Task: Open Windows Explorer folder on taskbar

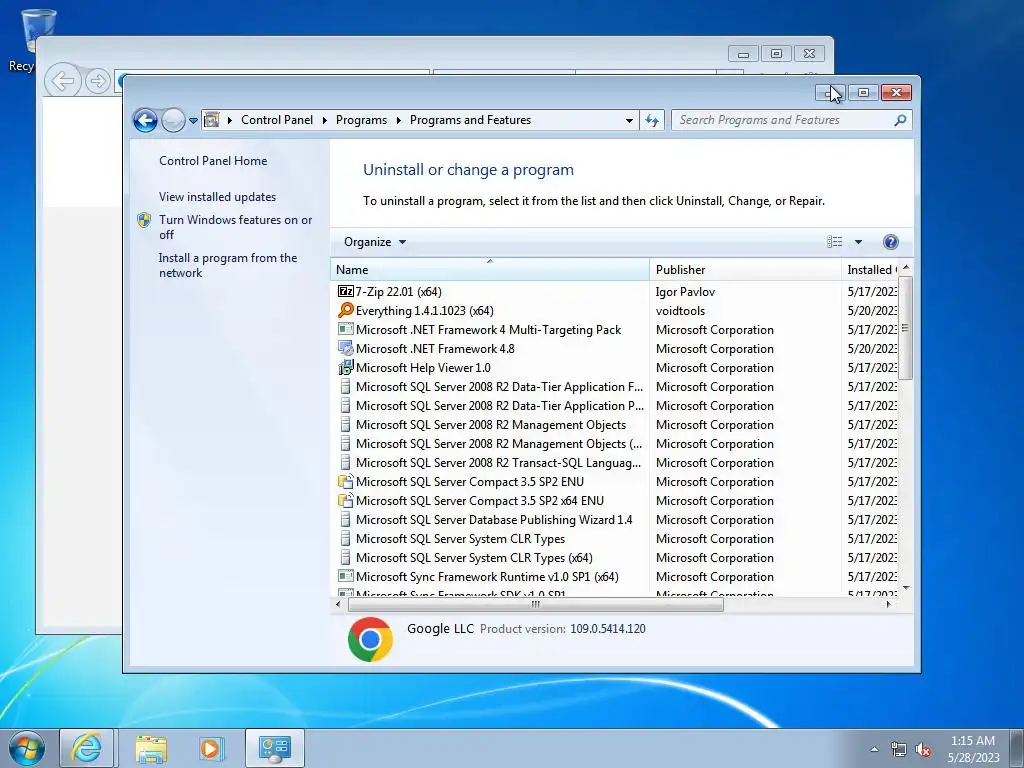Action: (151, 749)
